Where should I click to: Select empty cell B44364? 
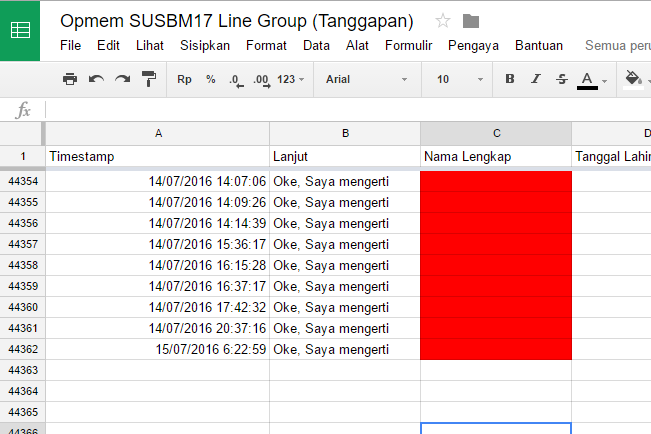click(x=345, y=391)
